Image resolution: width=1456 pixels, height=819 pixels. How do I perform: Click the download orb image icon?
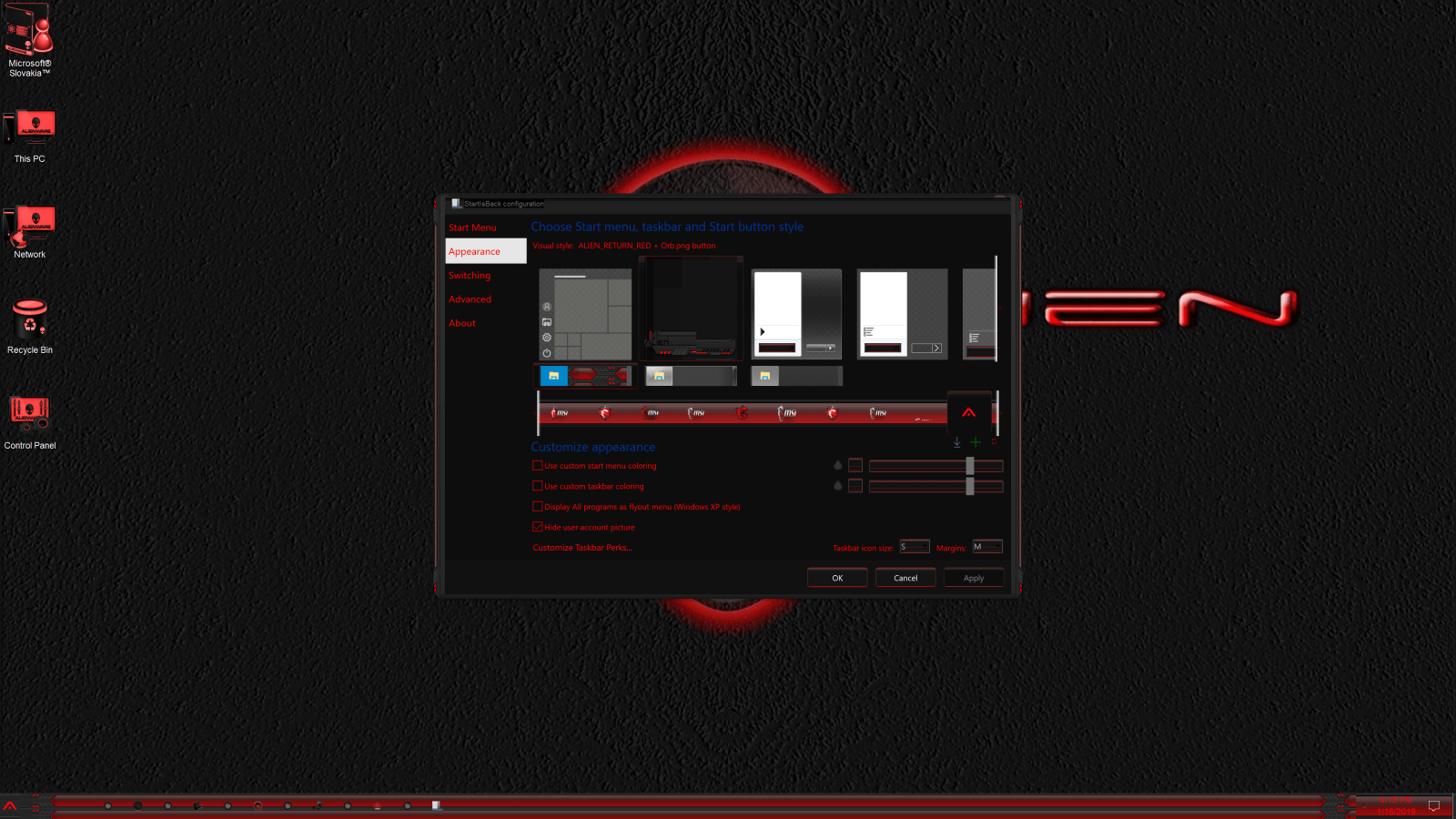(x=956, y=443)
